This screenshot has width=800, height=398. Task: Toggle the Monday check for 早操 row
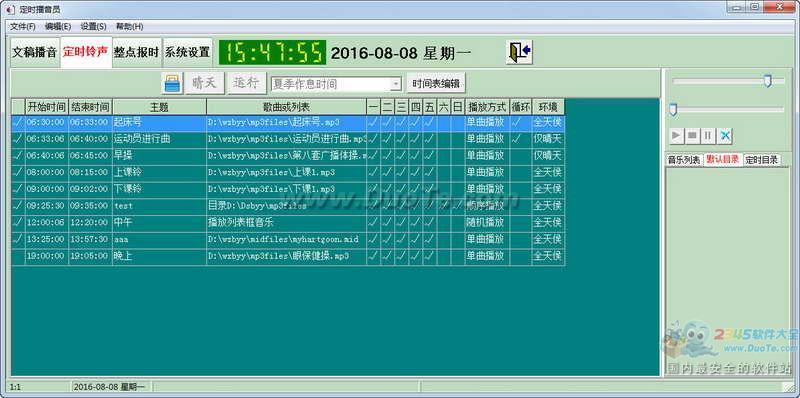coord(373,155)
